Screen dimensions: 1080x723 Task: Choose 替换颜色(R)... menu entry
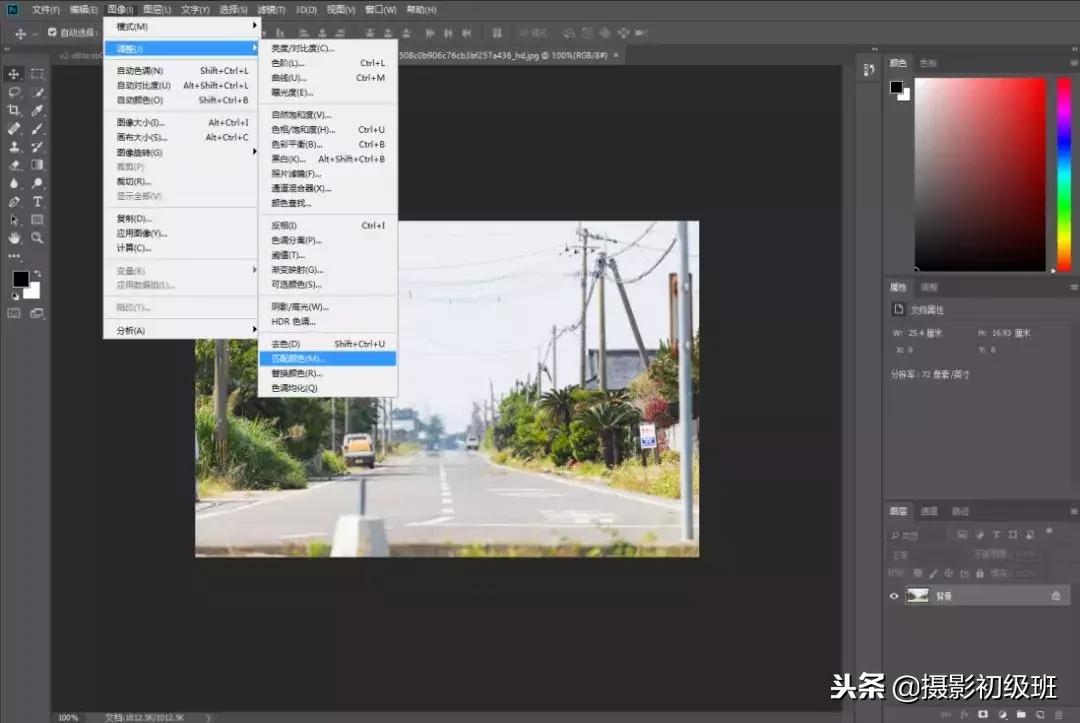click(x=328, y=373)
